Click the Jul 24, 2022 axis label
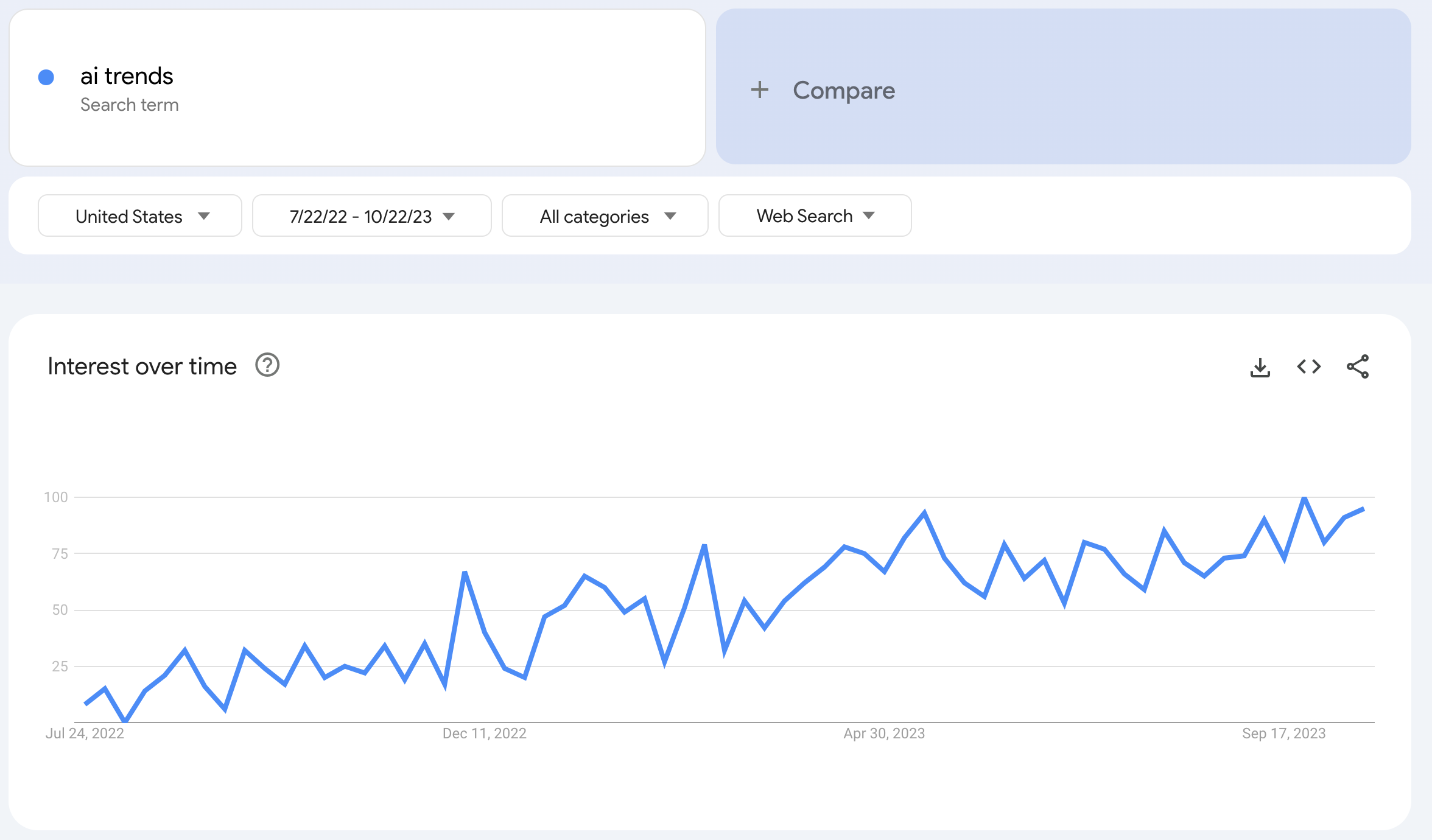Viewport: 1432px width, 840px height. [85, 733]
